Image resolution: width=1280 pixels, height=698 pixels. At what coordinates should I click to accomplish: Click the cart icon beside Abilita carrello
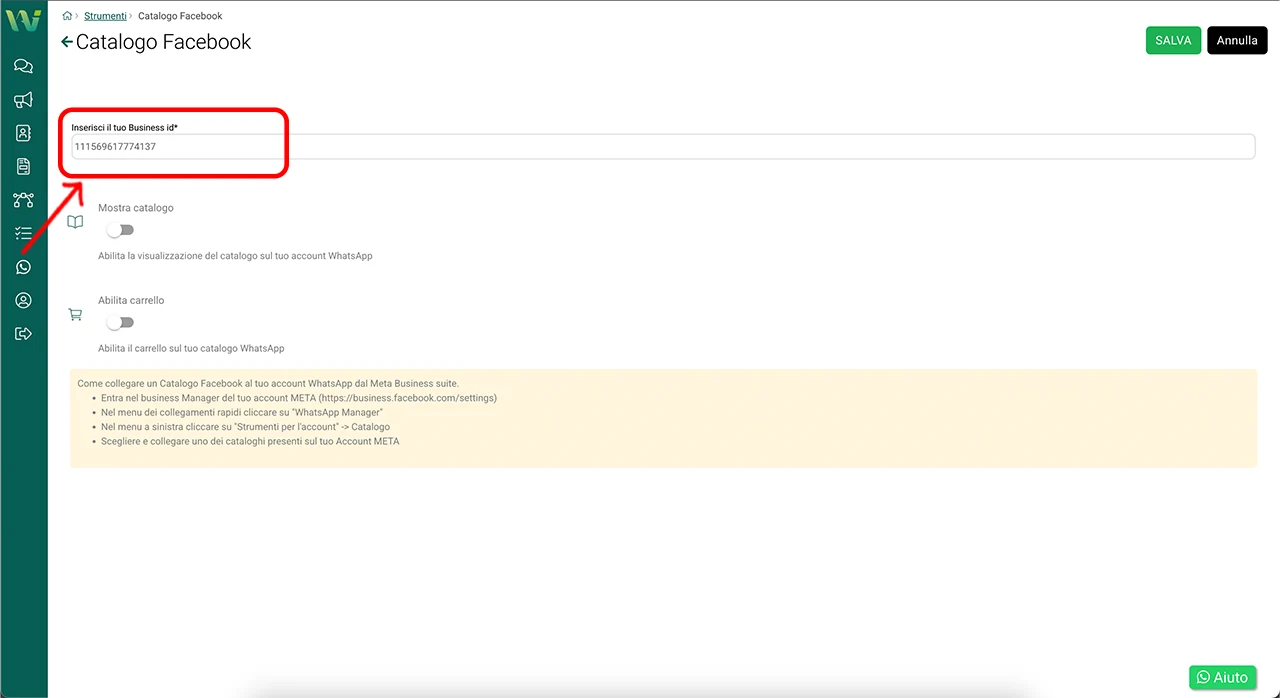pyautogui.click(x=75, y=314)
